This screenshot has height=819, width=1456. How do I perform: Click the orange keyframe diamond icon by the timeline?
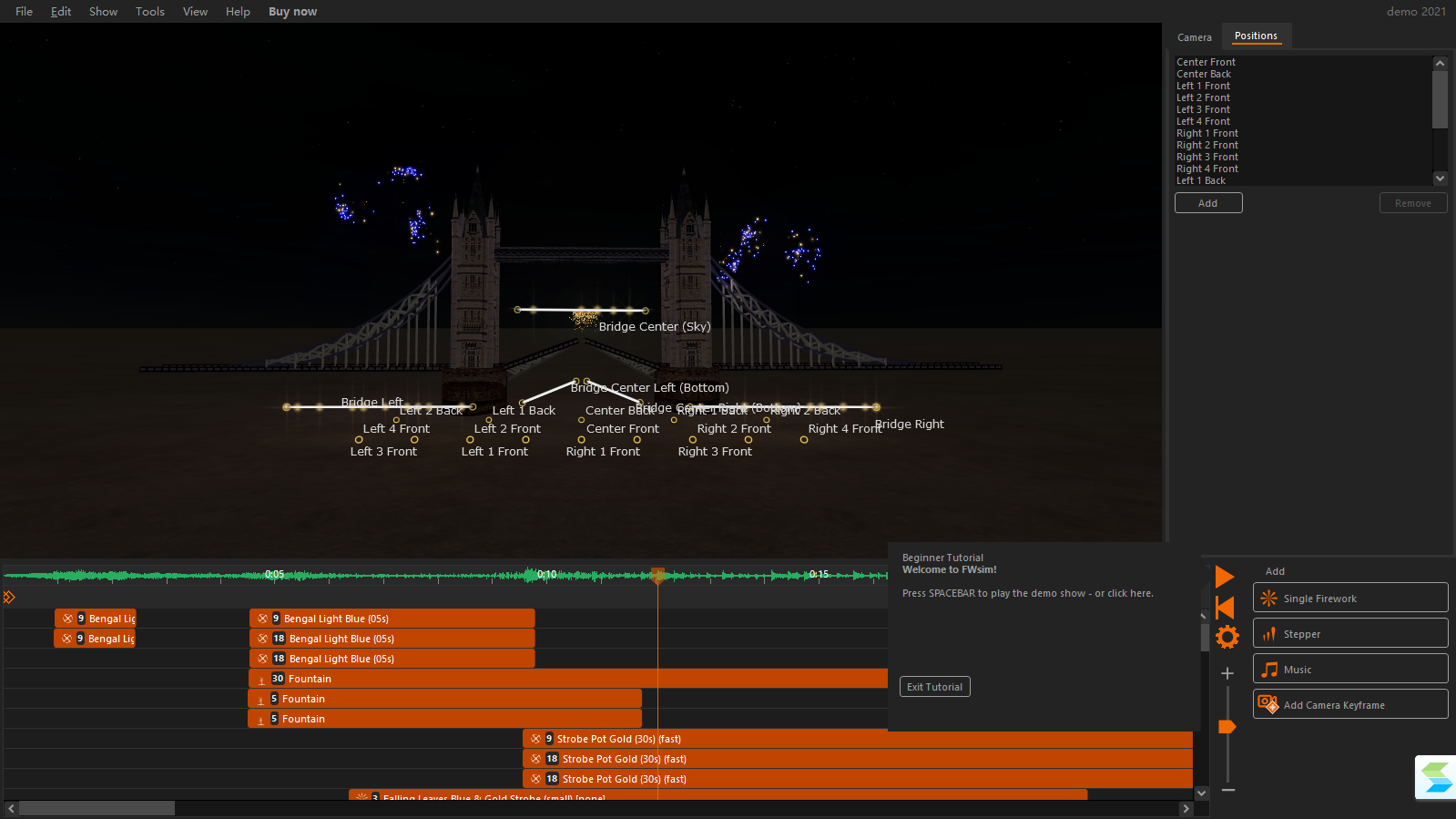9,597
